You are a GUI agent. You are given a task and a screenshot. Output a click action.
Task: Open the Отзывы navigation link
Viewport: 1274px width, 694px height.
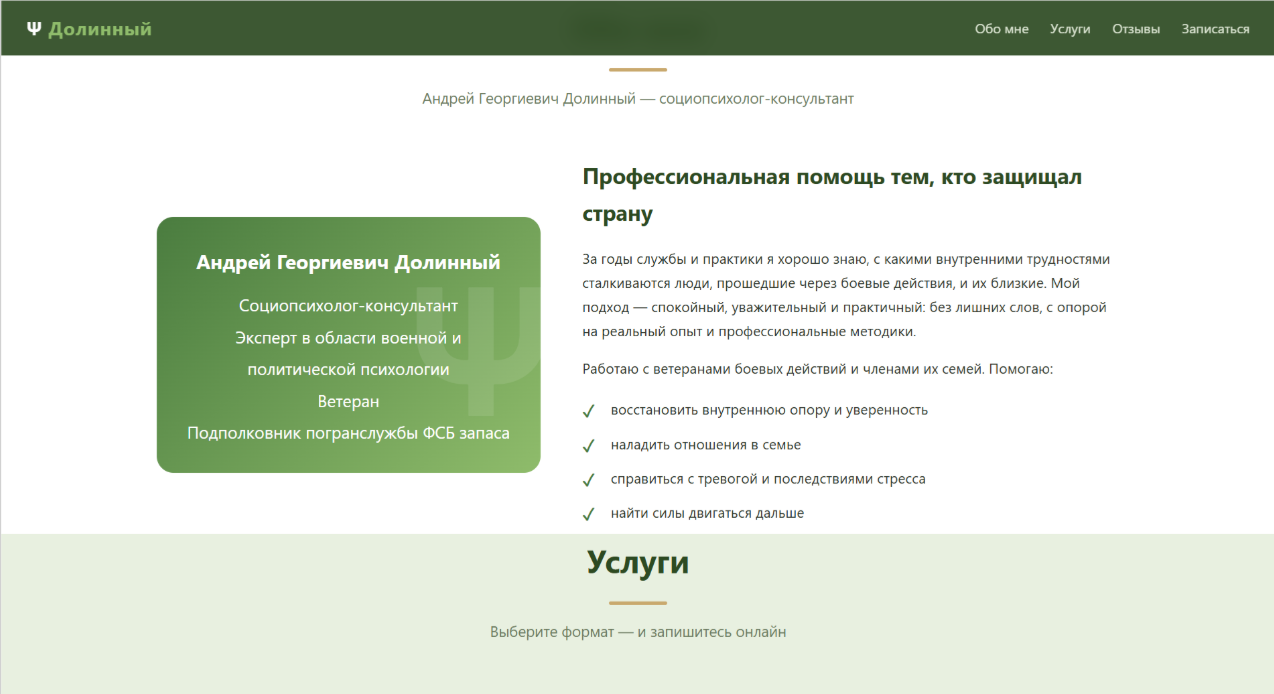tap(1136, 29)
